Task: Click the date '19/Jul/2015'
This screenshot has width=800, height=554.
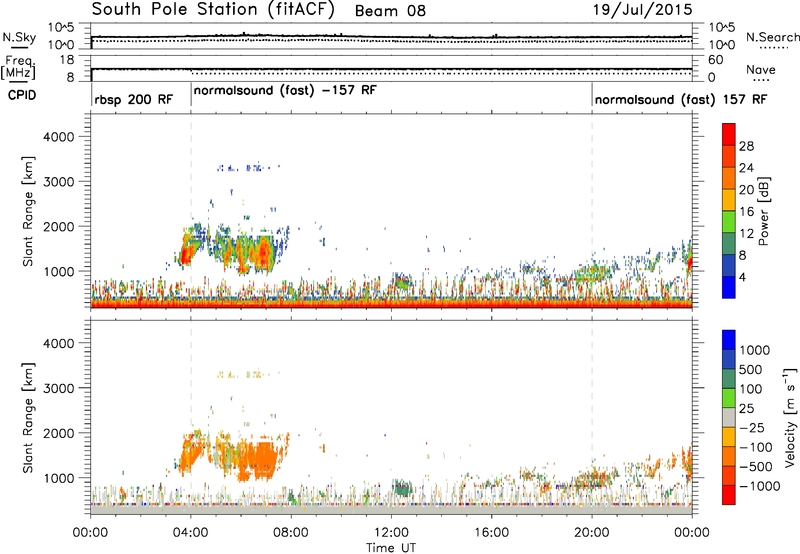Action: click(642, 10)
